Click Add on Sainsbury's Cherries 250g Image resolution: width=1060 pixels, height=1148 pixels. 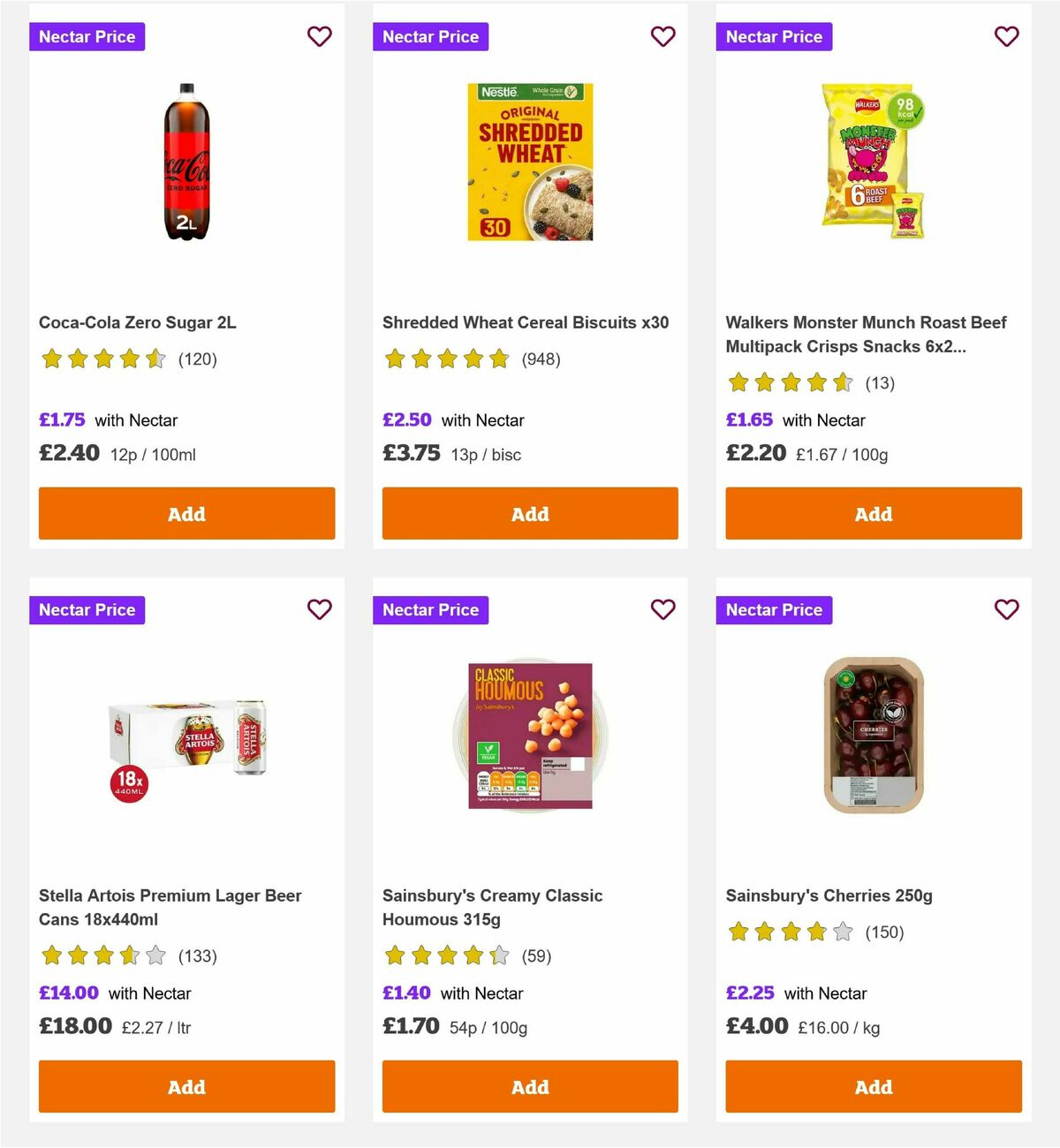click(x=873, y=1087)
